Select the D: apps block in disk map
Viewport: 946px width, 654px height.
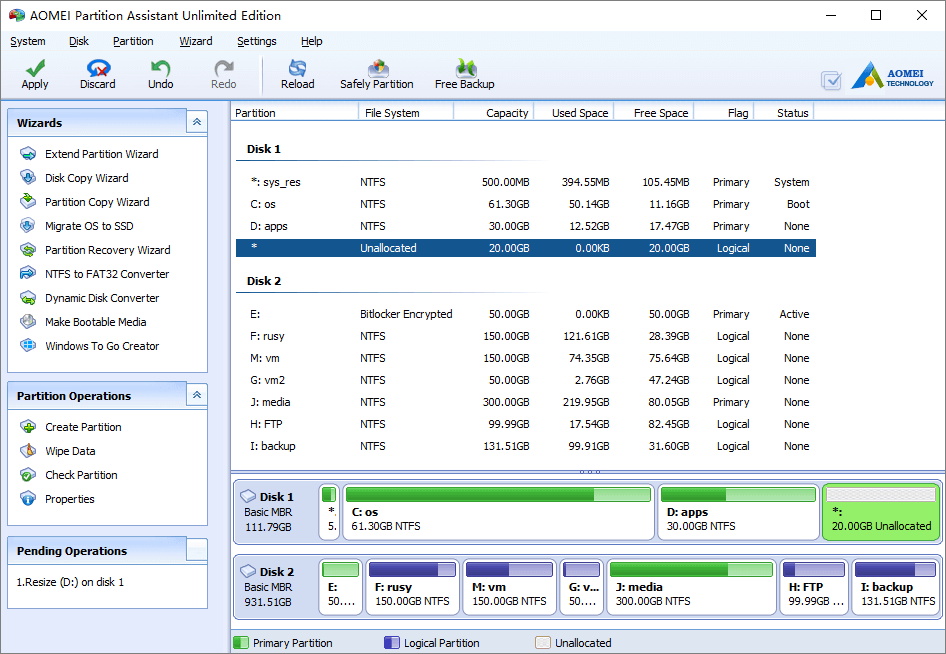(x=738, y=512)
